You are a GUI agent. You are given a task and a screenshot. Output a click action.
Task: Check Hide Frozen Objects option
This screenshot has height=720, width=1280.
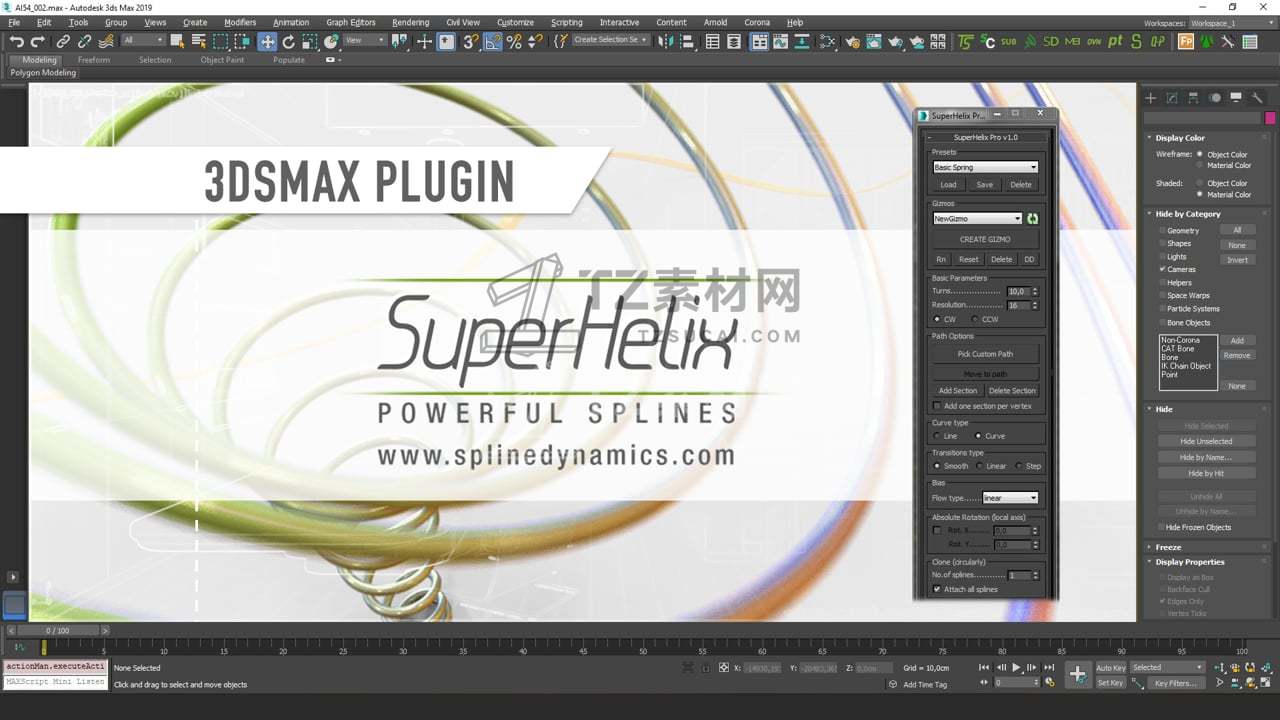pyautogui.click(x=1162, y=527)
